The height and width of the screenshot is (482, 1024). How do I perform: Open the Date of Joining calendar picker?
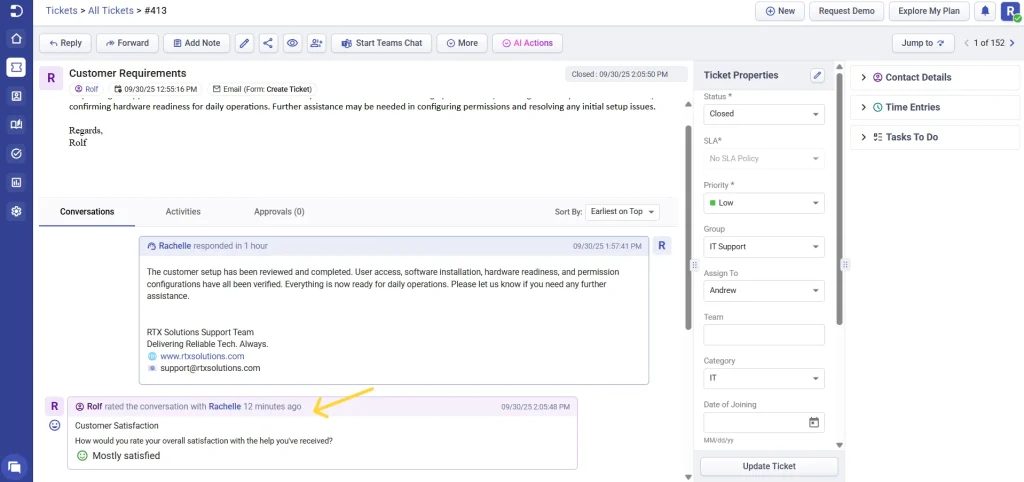pos(814,423)
